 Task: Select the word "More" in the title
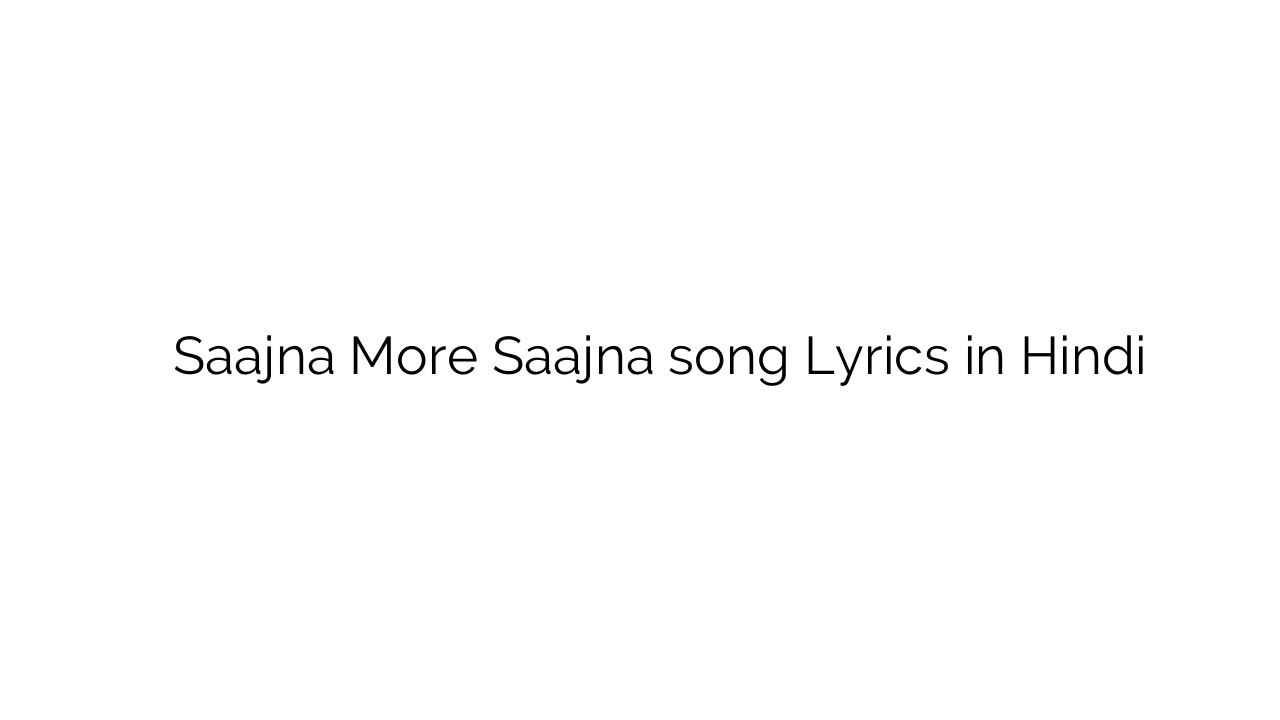click(413, 357)
